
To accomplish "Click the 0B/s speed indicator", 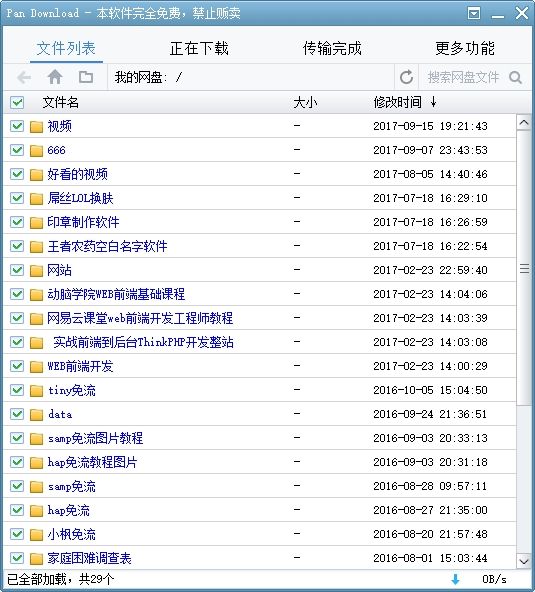I will pos(494,579).
